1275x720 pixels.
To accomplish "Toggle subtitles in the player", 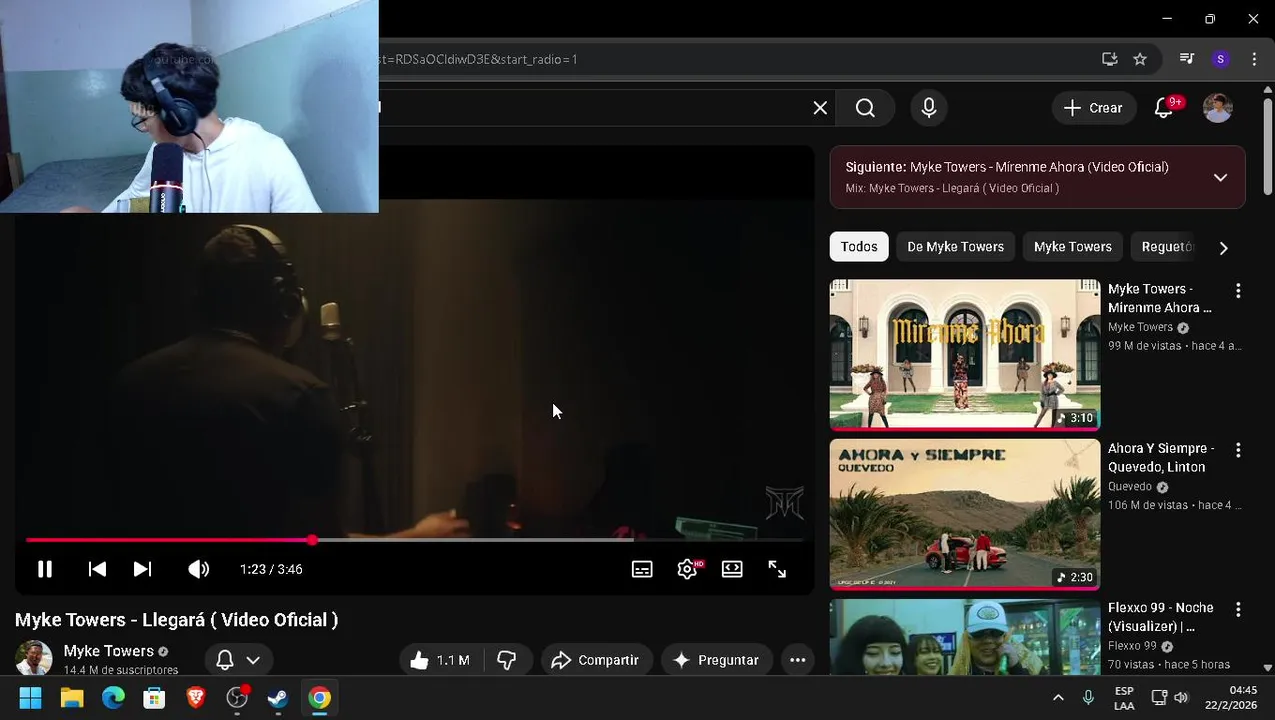I will [x=642, y=569].
